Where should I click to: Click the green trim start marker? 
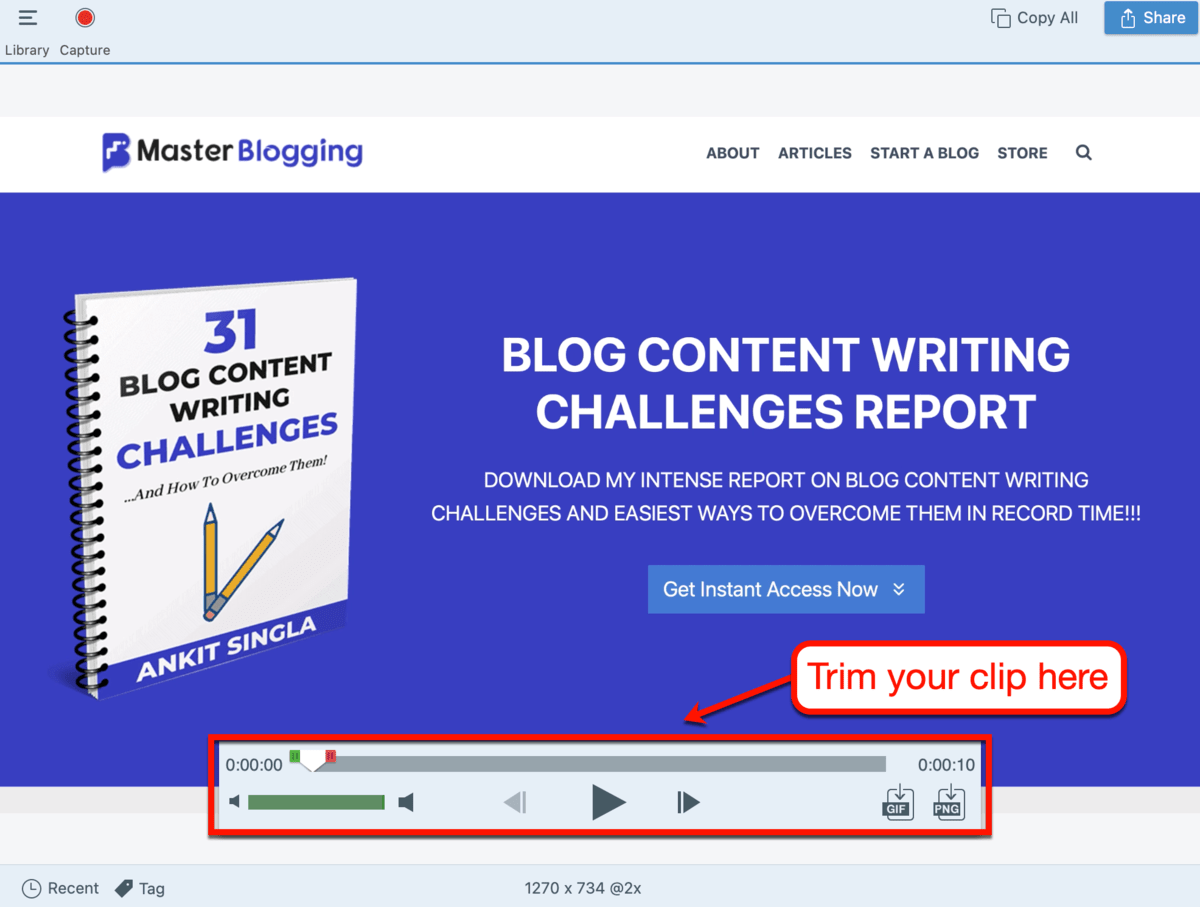tap(295, 757)
